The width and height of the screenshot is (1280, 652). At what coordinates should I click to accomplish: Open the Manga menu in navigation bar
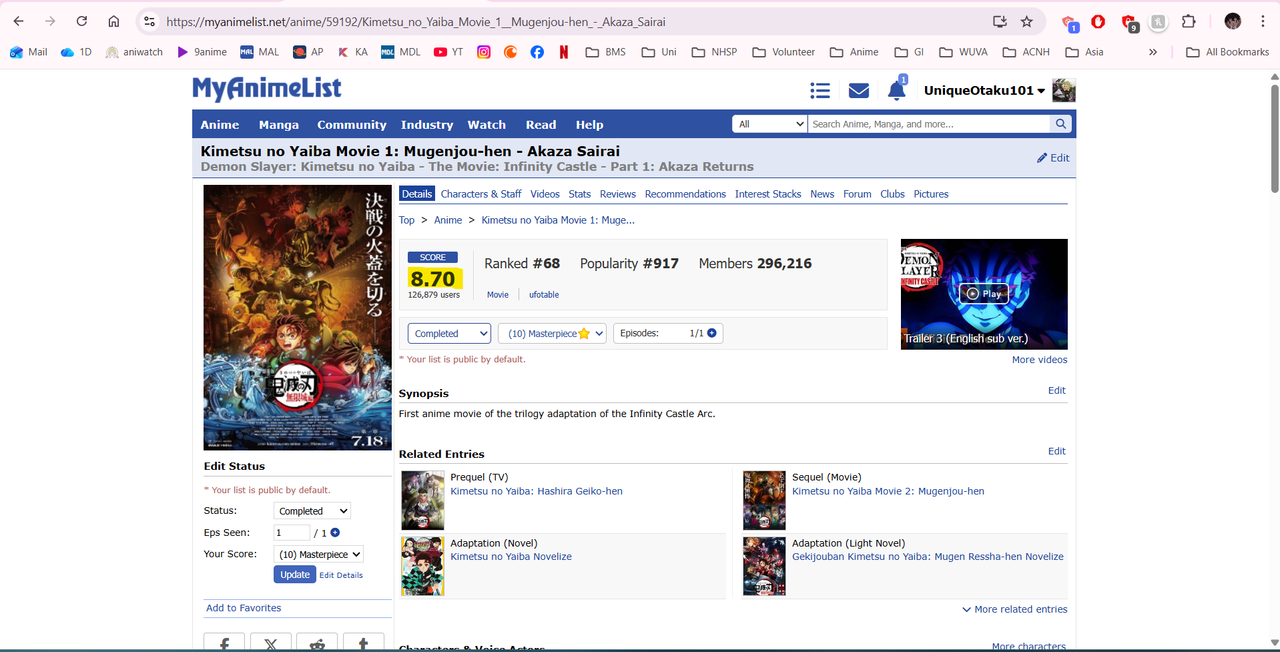[x=279, y=125]
